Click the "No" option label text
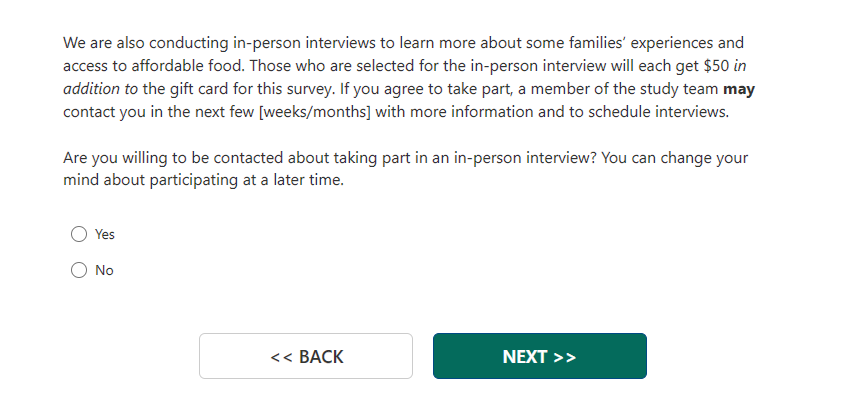The image size is (851, 417). click(x=104, y=270)
